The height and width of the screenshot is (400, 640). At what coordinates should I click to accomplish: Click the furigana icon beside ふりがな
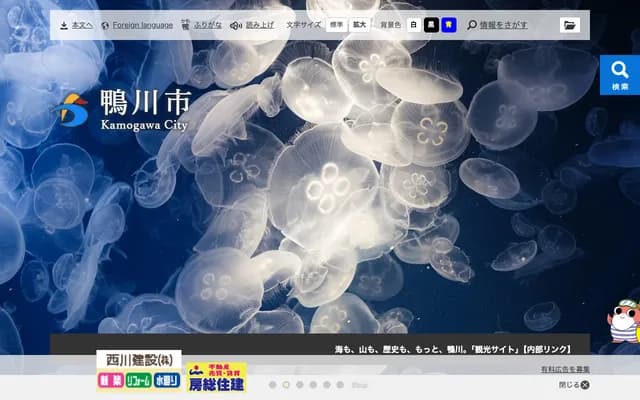(x=185, y=25)
